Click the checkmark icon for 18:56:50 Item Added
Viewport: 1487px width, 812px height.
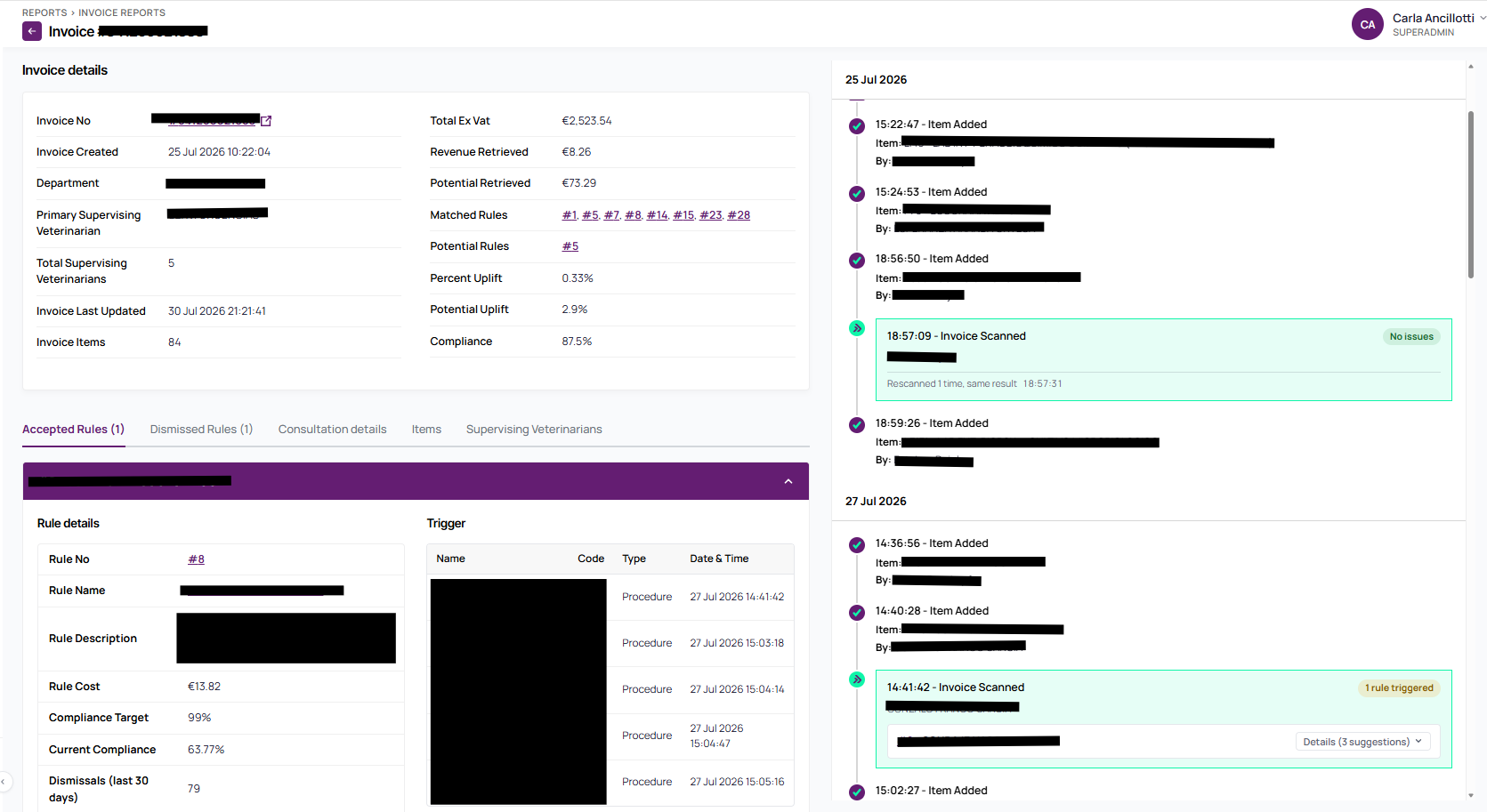click(x=857, y=261)
